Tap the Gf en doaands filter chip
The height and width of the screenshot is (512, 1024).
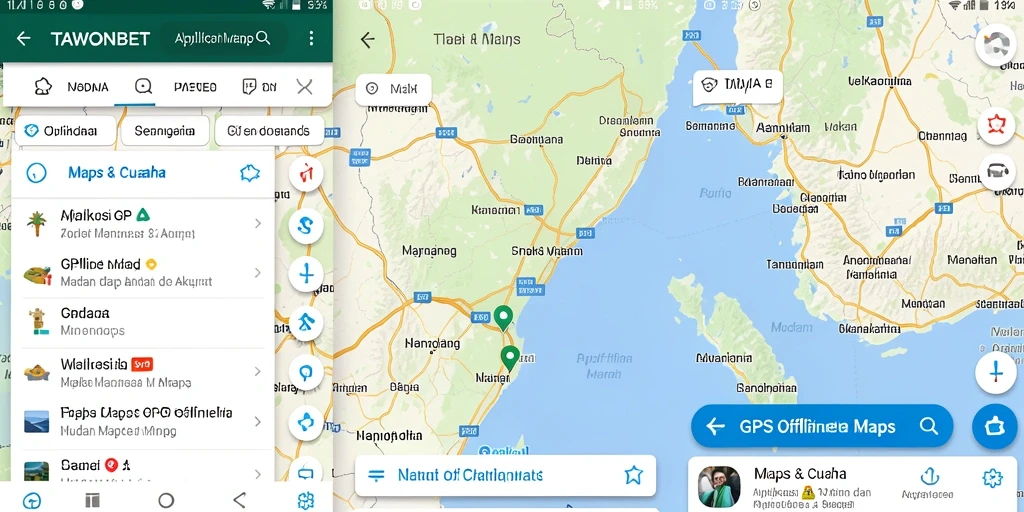click(x=268, y=131)
